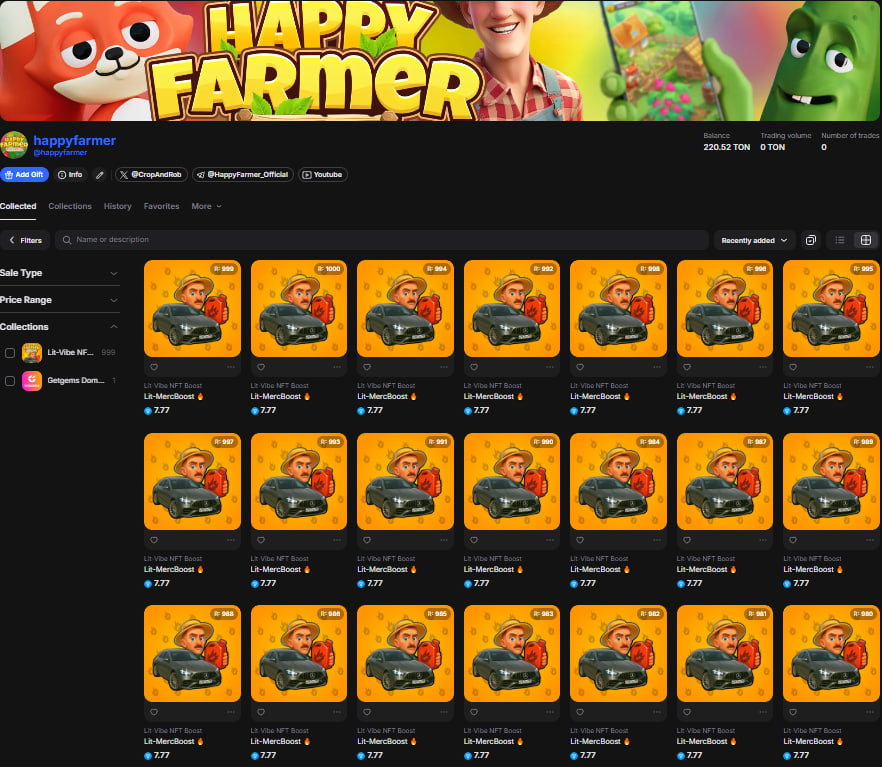Open the Youtube link
The height and width of the screenshot is (767, 882).
(323, 175)
